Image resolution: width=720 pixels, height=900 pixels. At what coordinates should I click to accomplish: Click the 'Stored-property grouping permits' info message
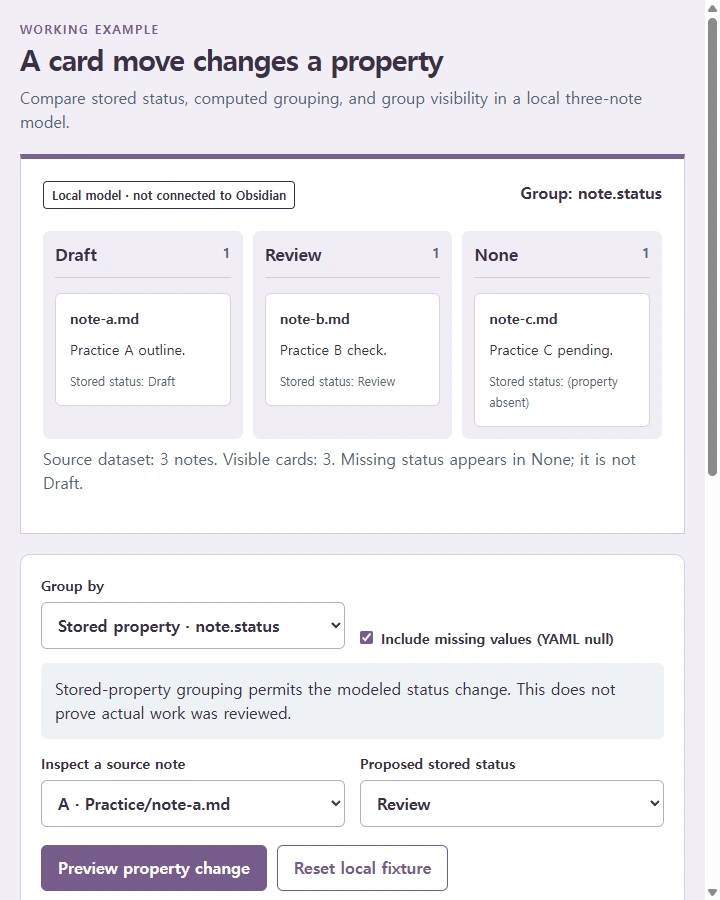pos(353,701)
